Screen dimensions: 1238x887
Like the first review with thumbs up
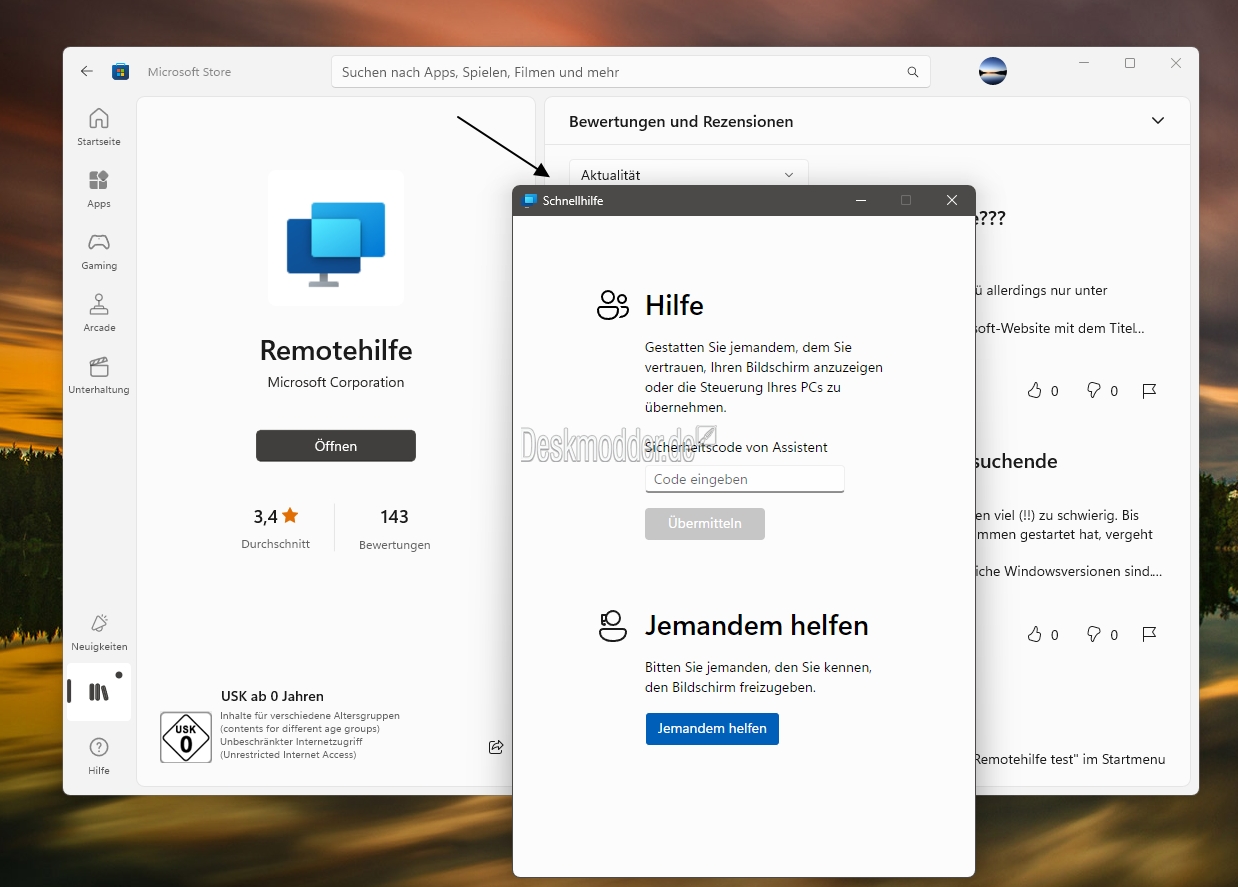[1035, 391]
